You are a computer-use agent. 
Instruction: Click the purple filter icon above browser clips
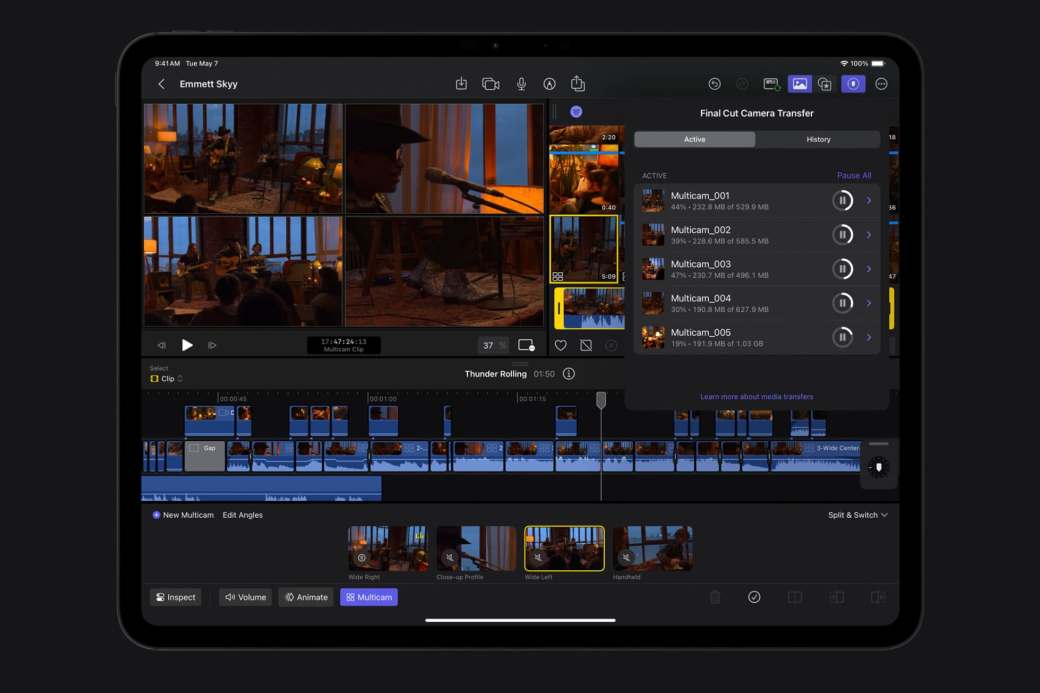pyautogui.click(x=576, y=112)
